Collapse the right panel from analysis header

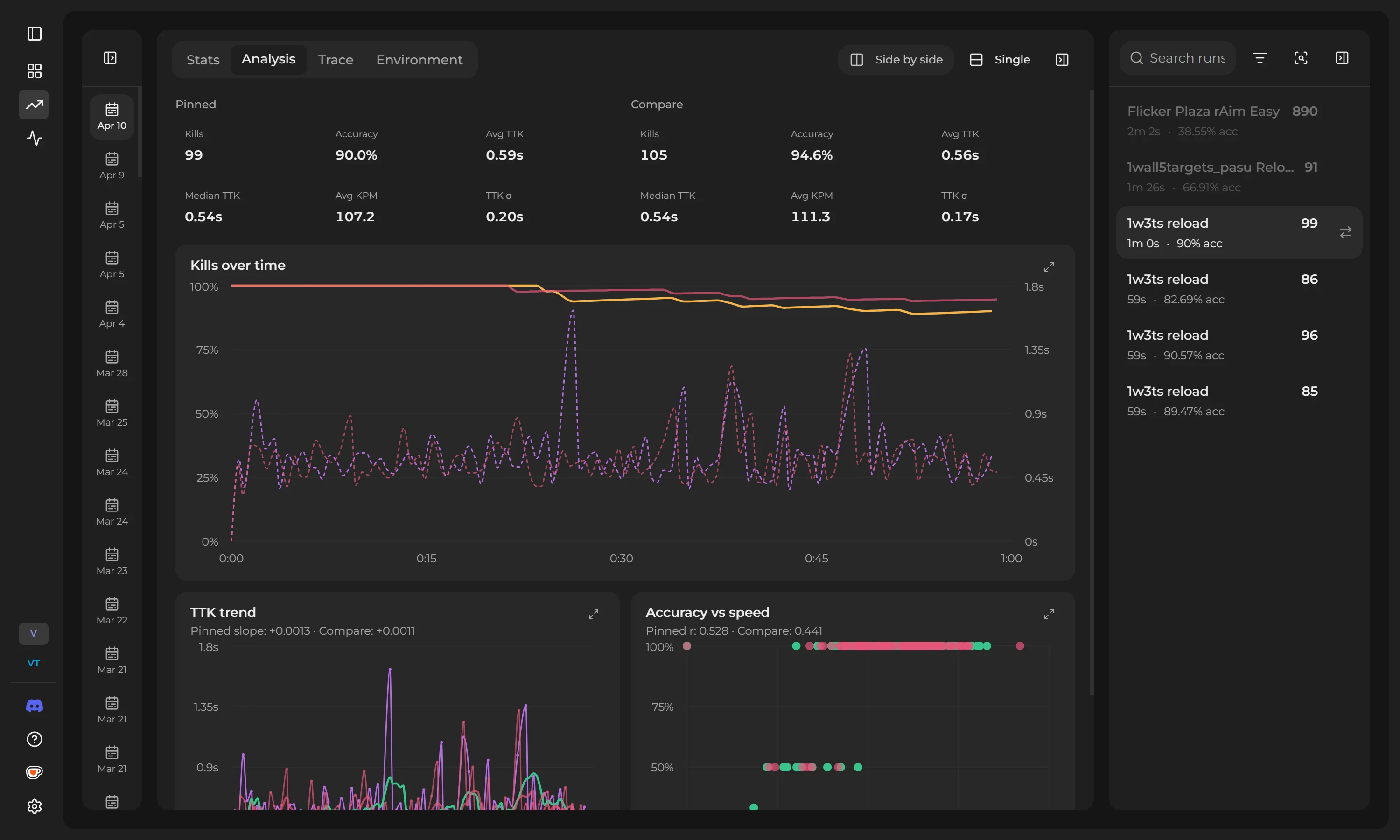click(x=1062, y=59)
